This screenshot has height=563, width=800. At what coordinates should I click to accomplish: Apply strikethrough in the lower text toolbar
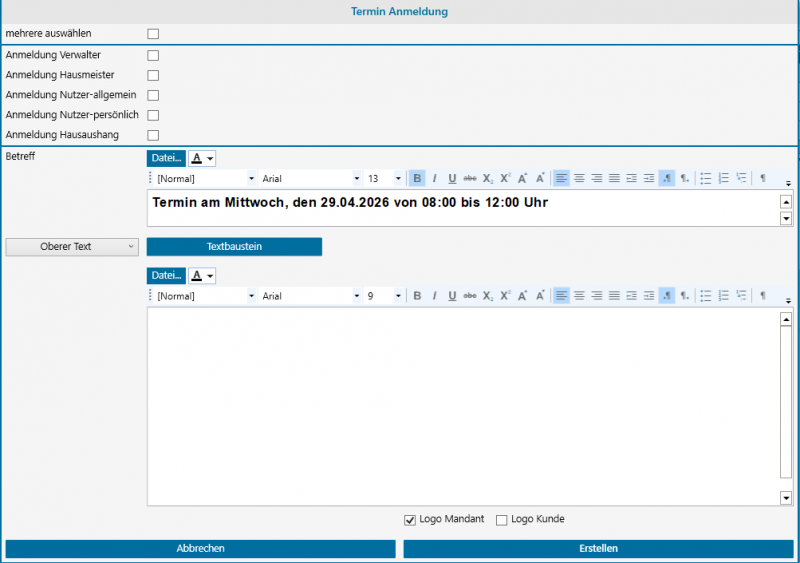[x=470, y=296]
